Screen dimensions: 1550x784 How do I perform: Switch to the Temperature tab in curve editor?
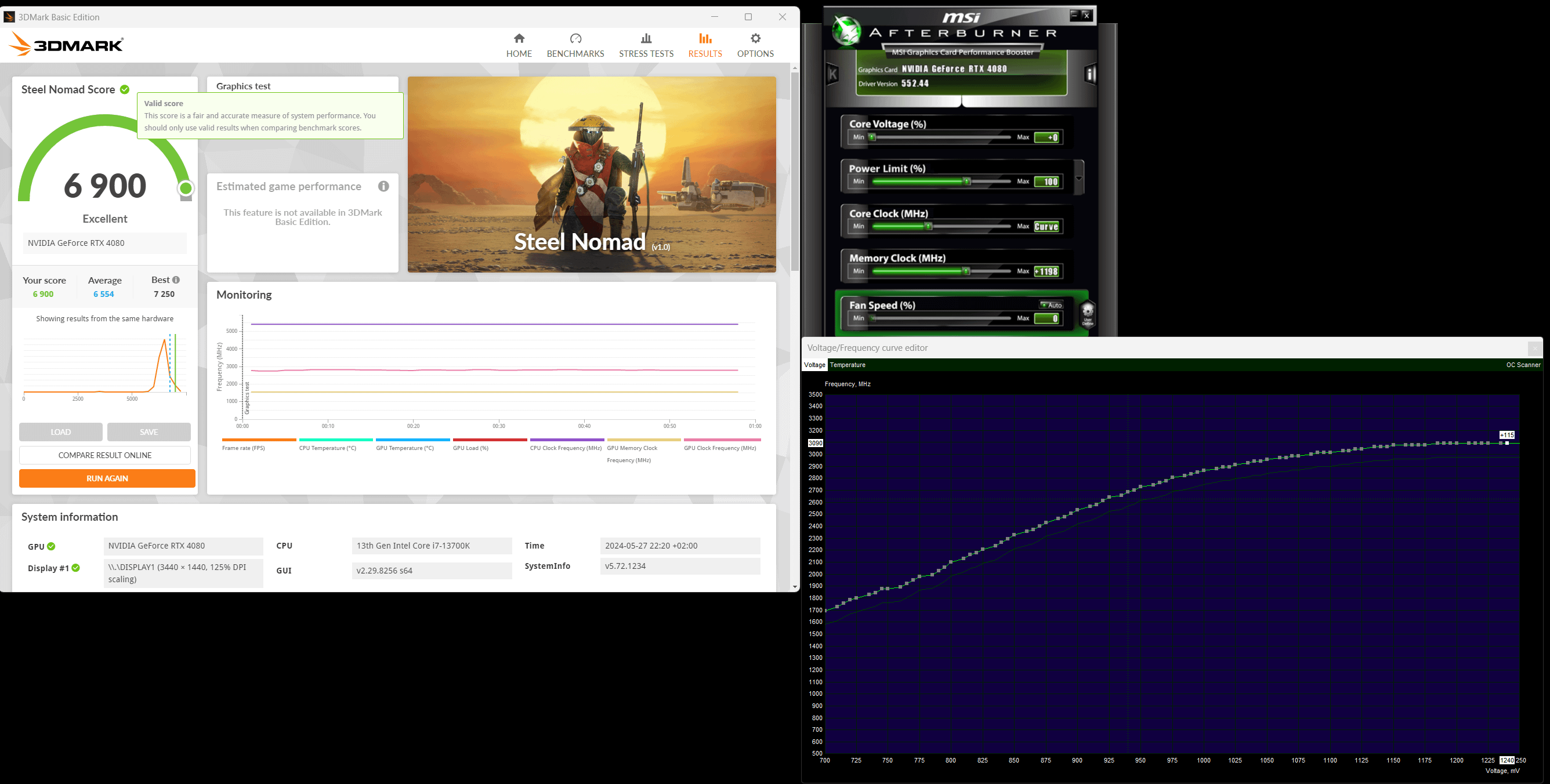click(x=847, y=365)
